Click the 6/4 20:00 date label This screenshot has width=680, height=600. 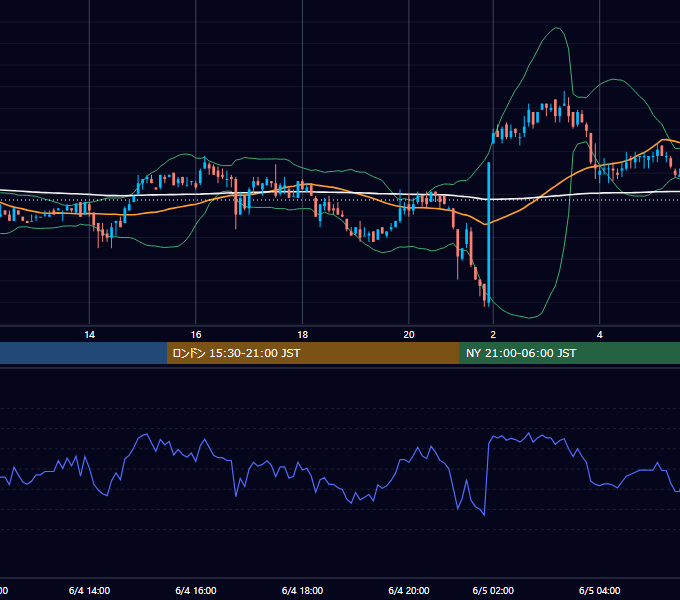(409, 590)
